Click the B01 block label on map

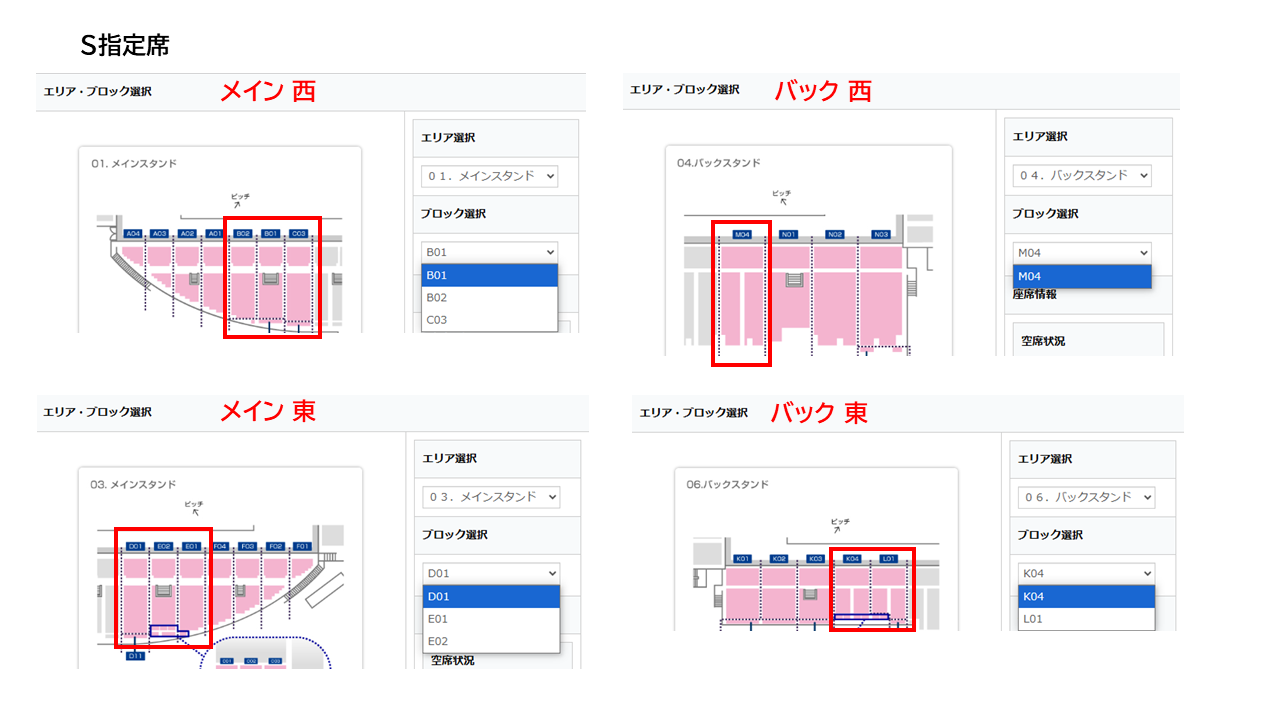(x=270, y=234)
